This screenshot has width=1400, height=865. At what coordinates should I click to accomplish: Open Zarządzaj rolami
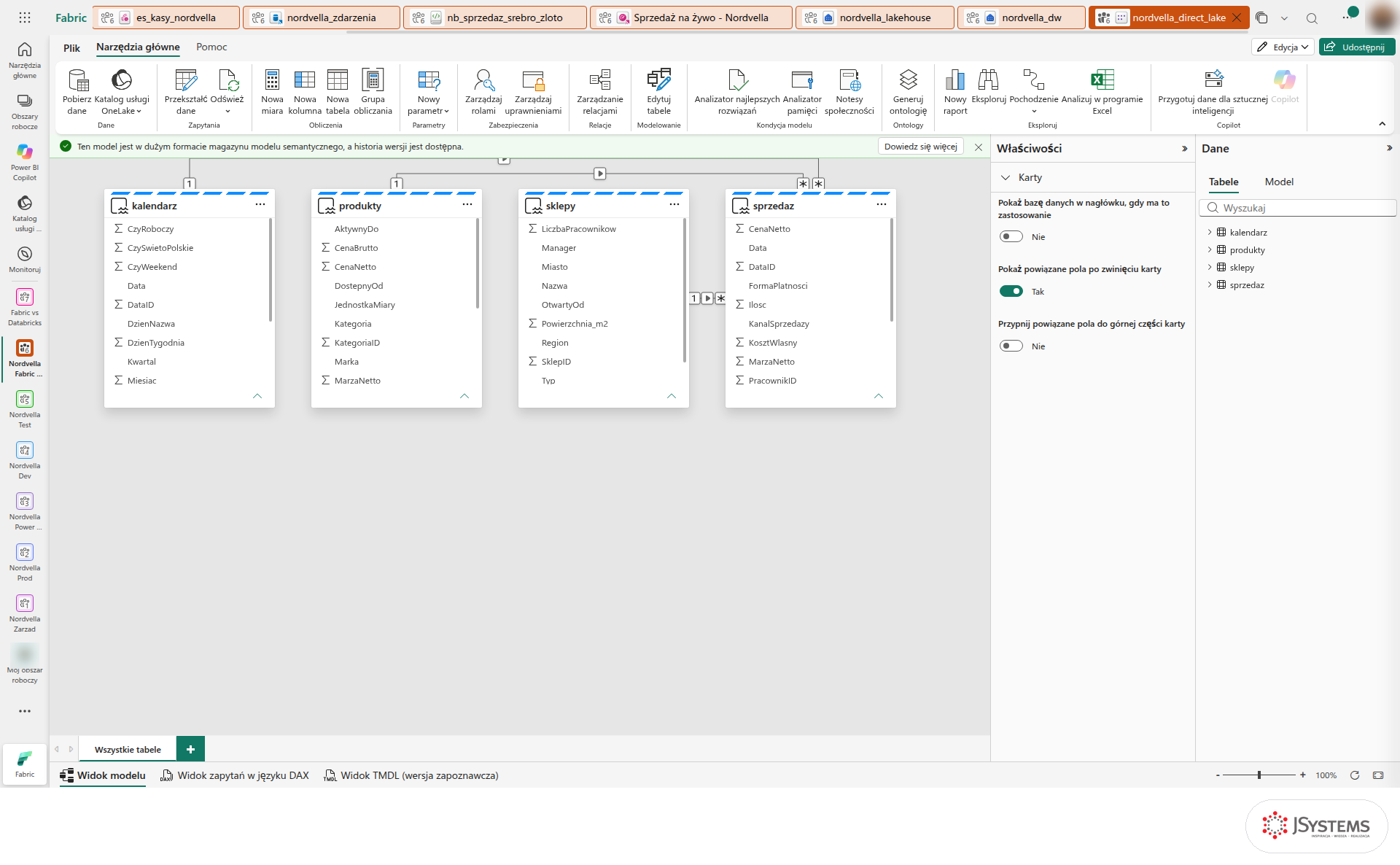[x=483, y=92]
